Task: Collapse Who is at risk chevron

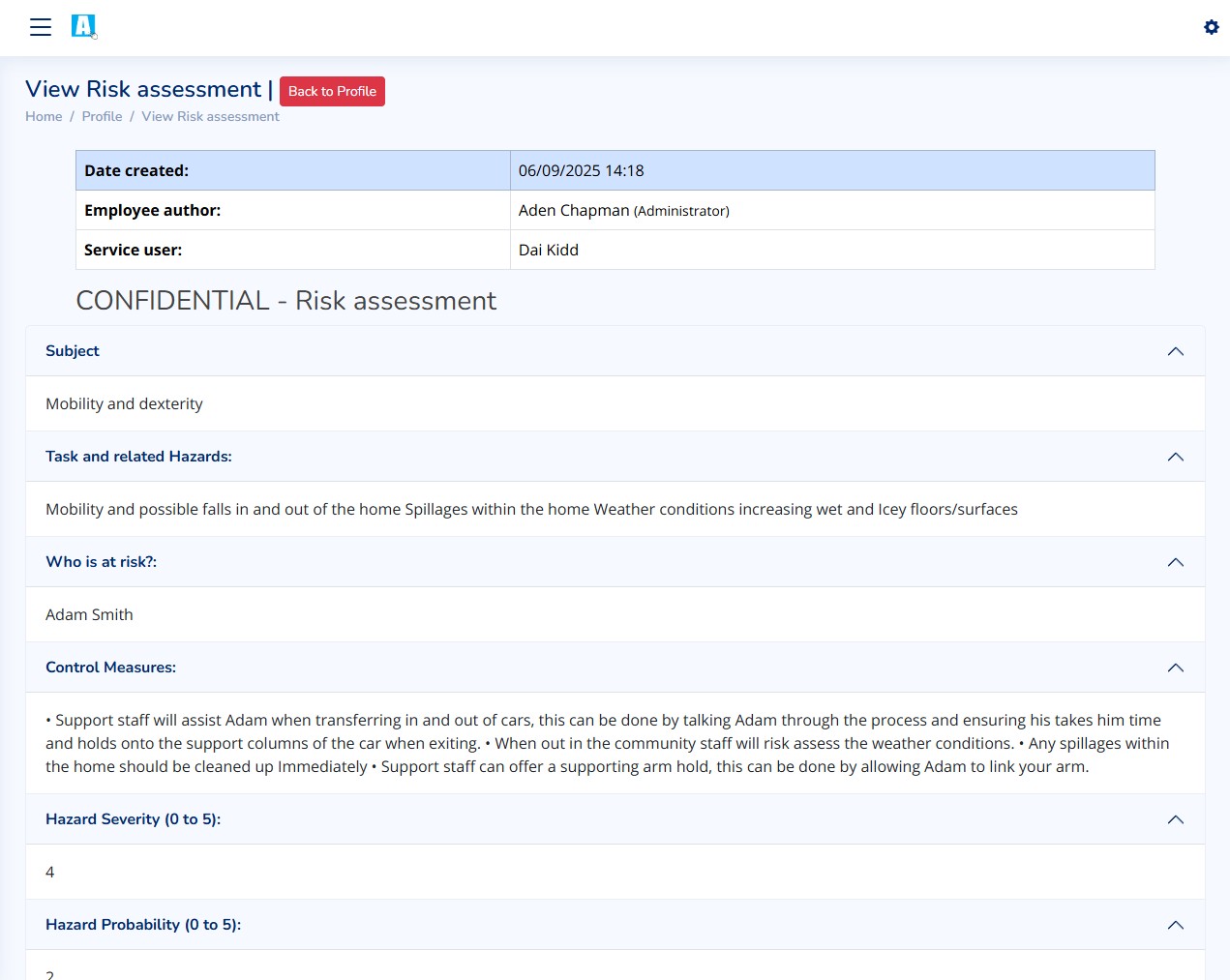Action: tap(1175, 562)
